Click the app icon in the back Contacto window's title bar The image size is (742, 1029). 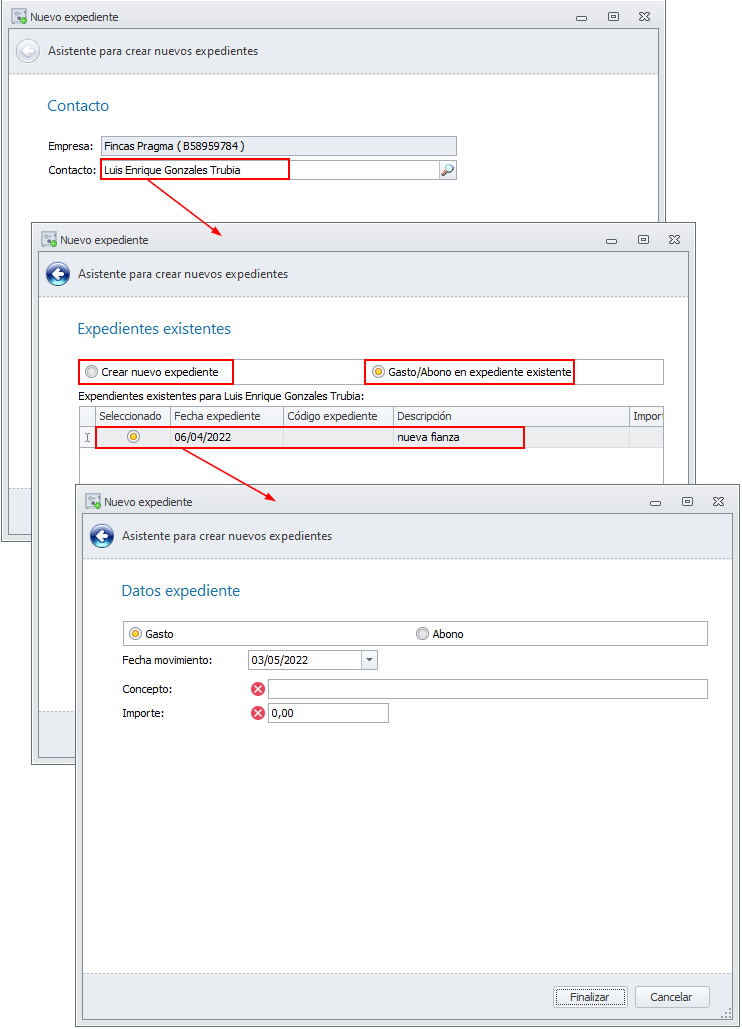(19, 16)
